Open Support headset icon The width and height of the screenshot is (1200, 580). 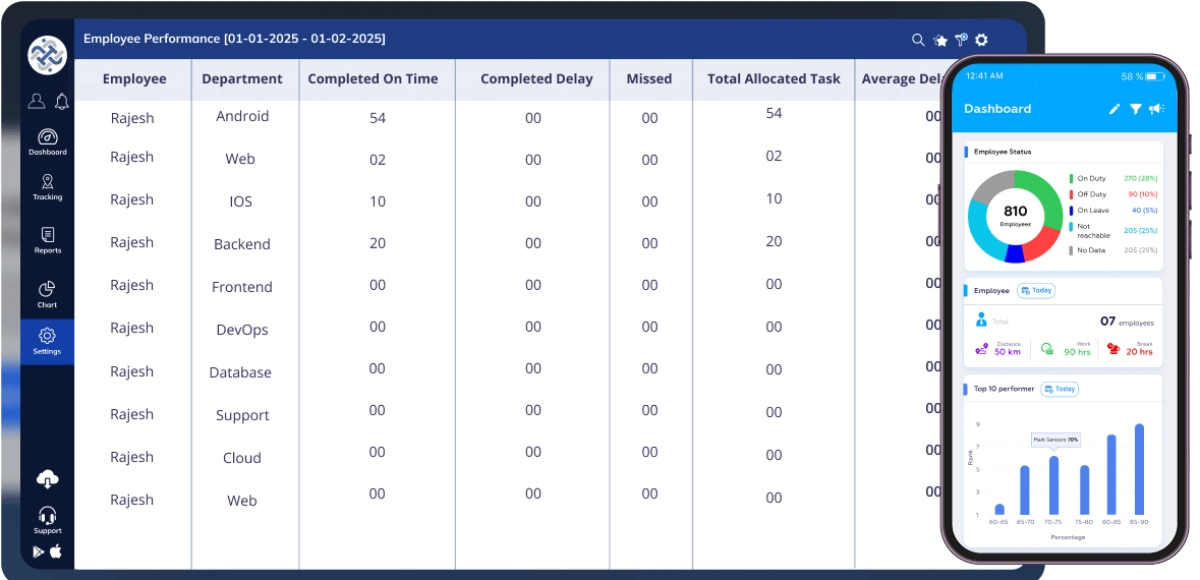(x=47, y=520)
